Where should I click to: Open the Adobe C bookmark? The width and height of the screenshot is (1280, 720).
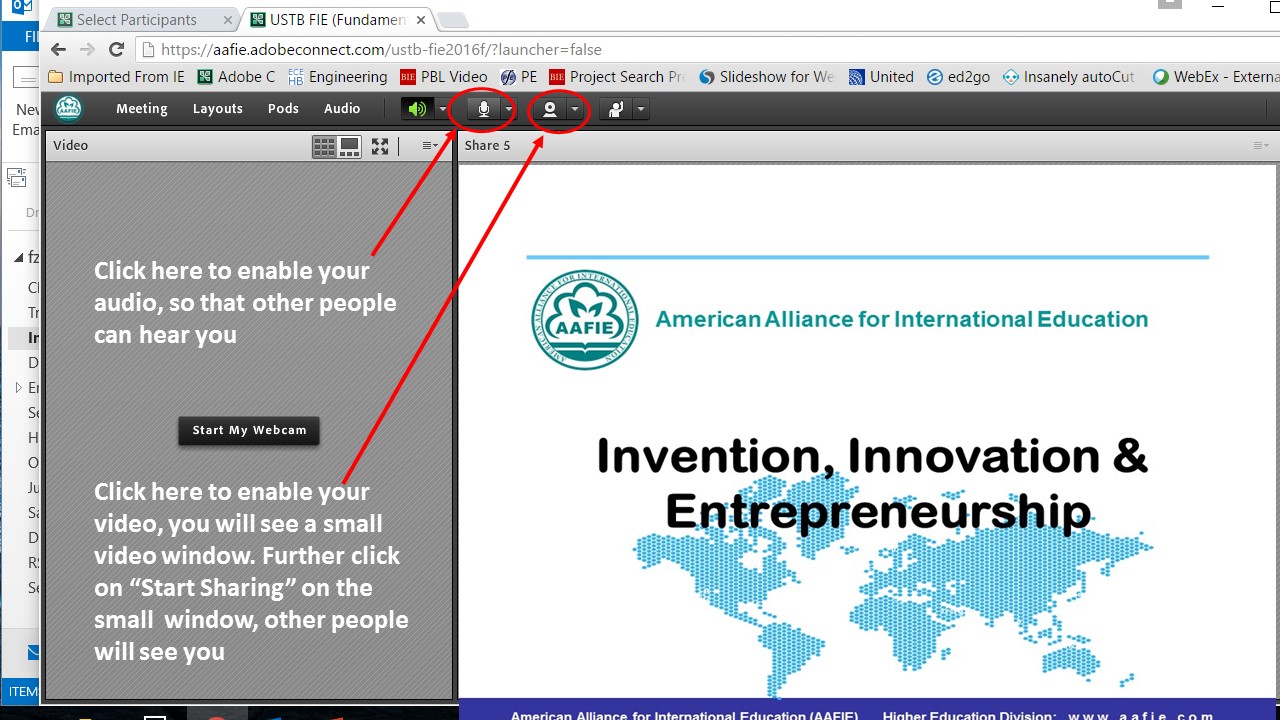(x=237, y=77)
